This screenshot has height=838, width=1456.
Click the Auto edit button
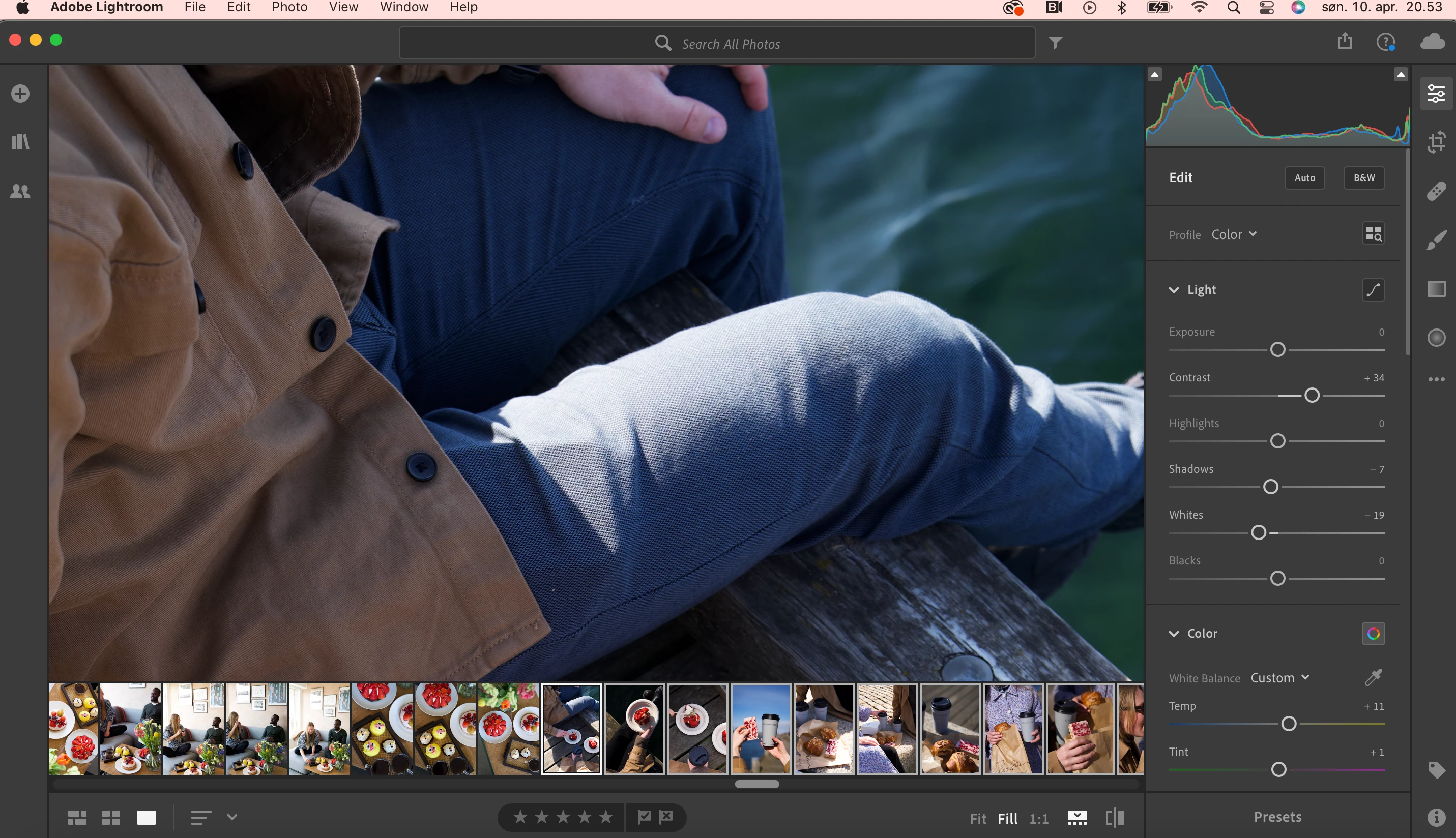pyautogui.click(x=1304, y=178)
